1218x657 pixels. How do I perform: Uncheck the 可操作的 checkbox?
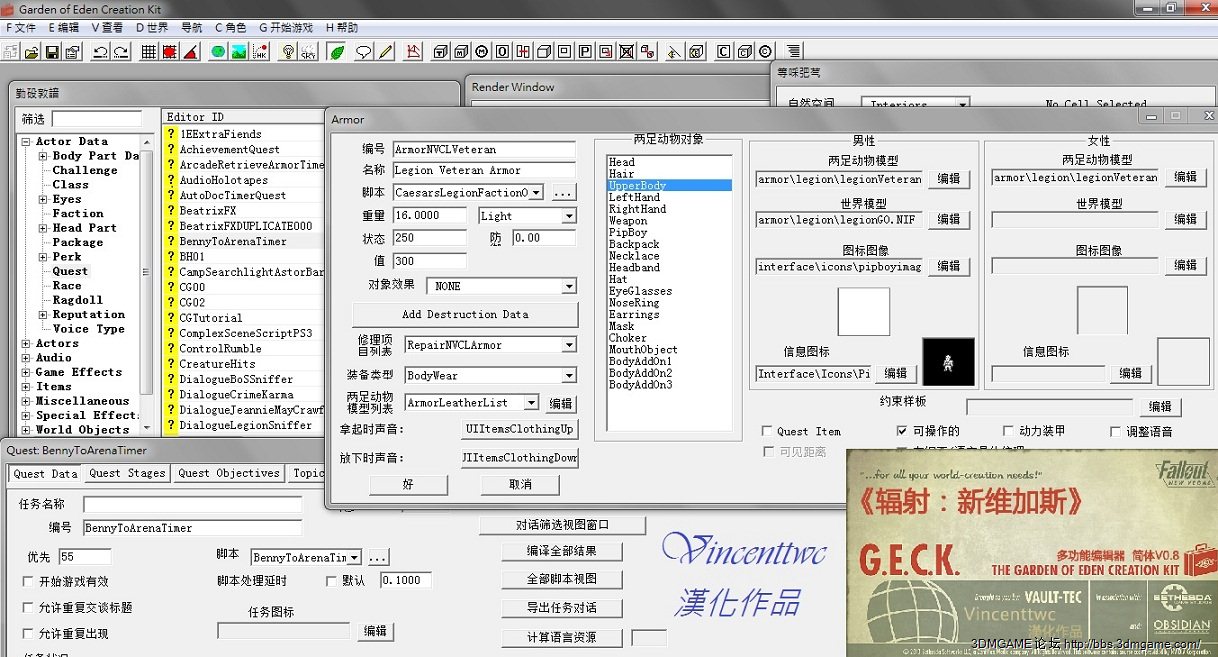click(x=903, y=431)
